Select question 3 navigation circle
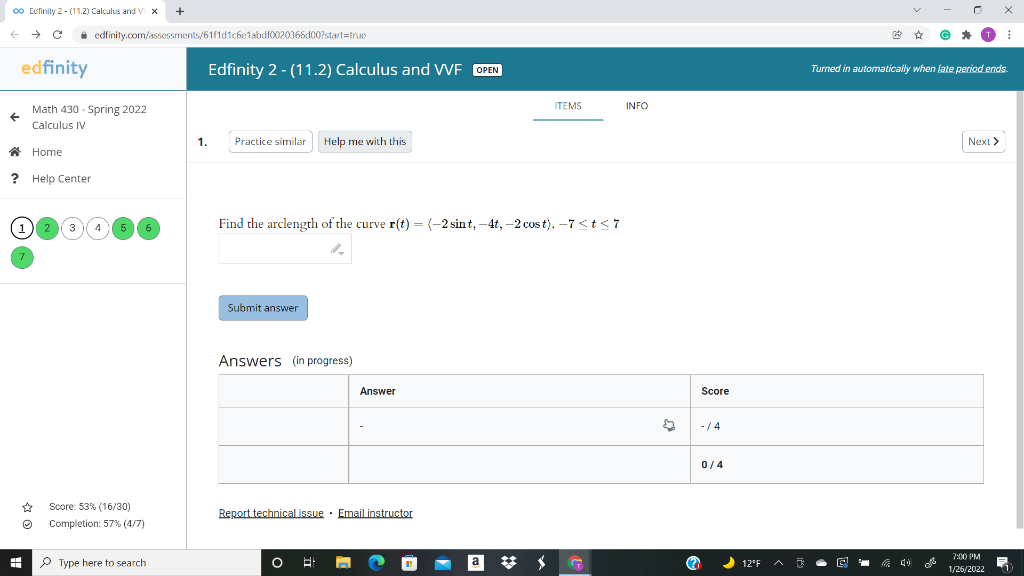The width and height of the screenshot is (1024, 576). (72, 228)
